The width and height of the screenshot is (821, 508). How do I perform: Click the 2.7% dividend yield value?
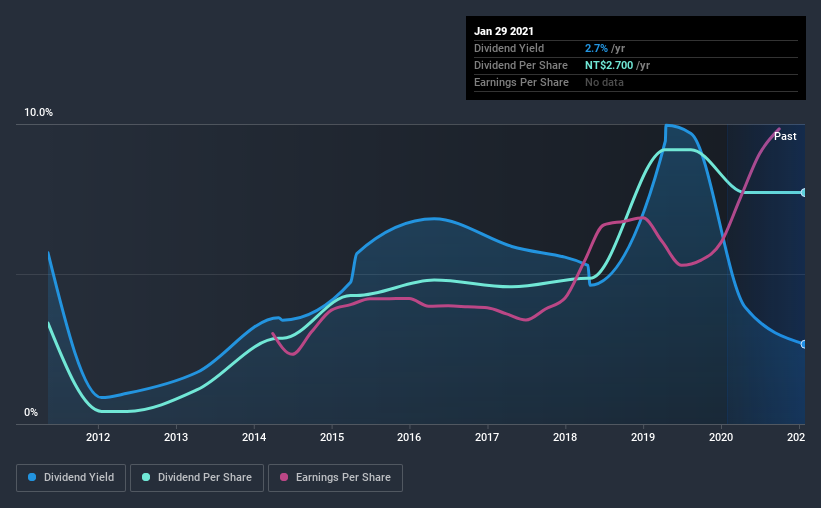tap(596, 48)
